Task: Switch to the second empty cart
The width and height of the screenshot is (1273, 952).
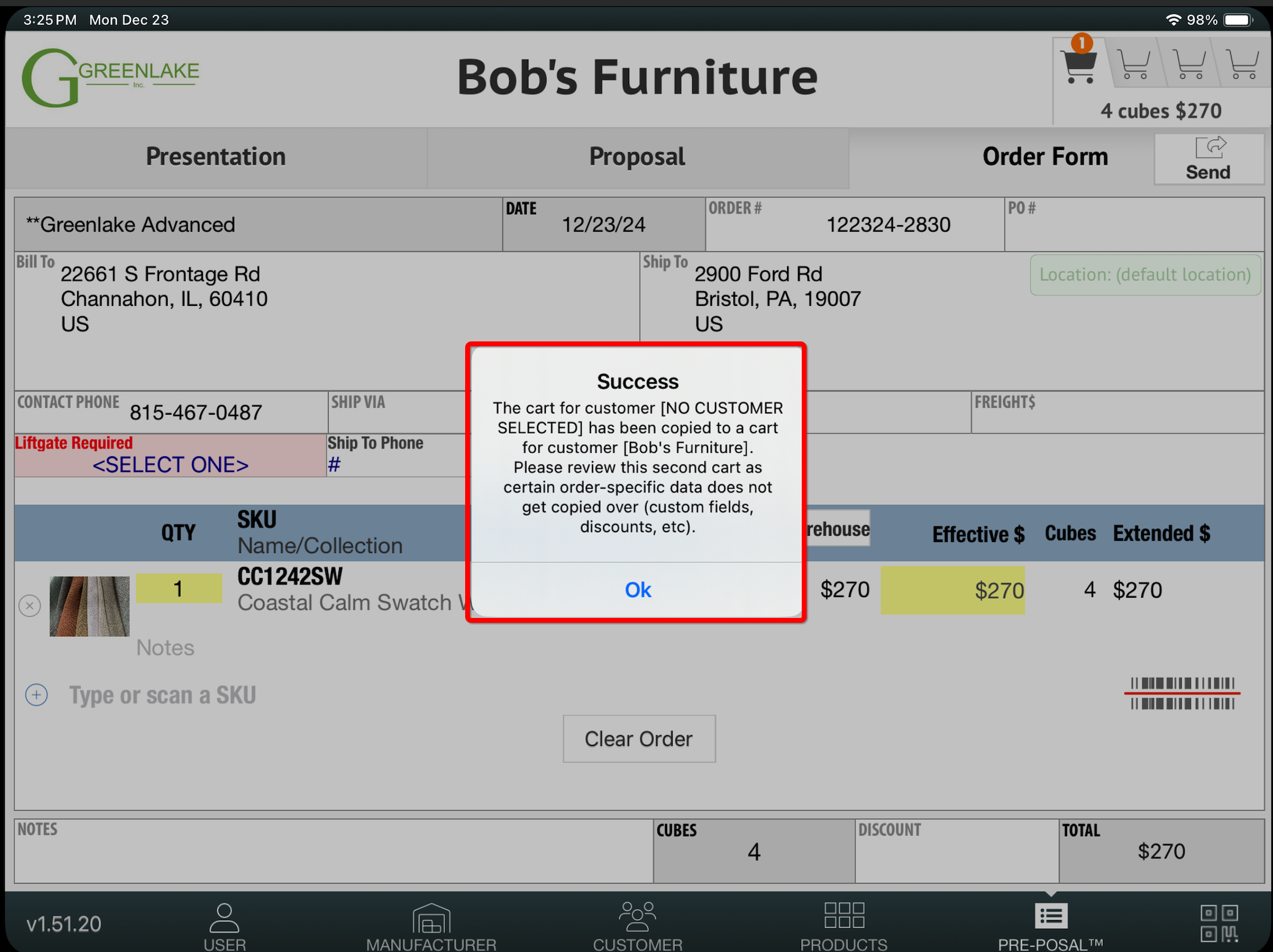Action: point(1133,64)
